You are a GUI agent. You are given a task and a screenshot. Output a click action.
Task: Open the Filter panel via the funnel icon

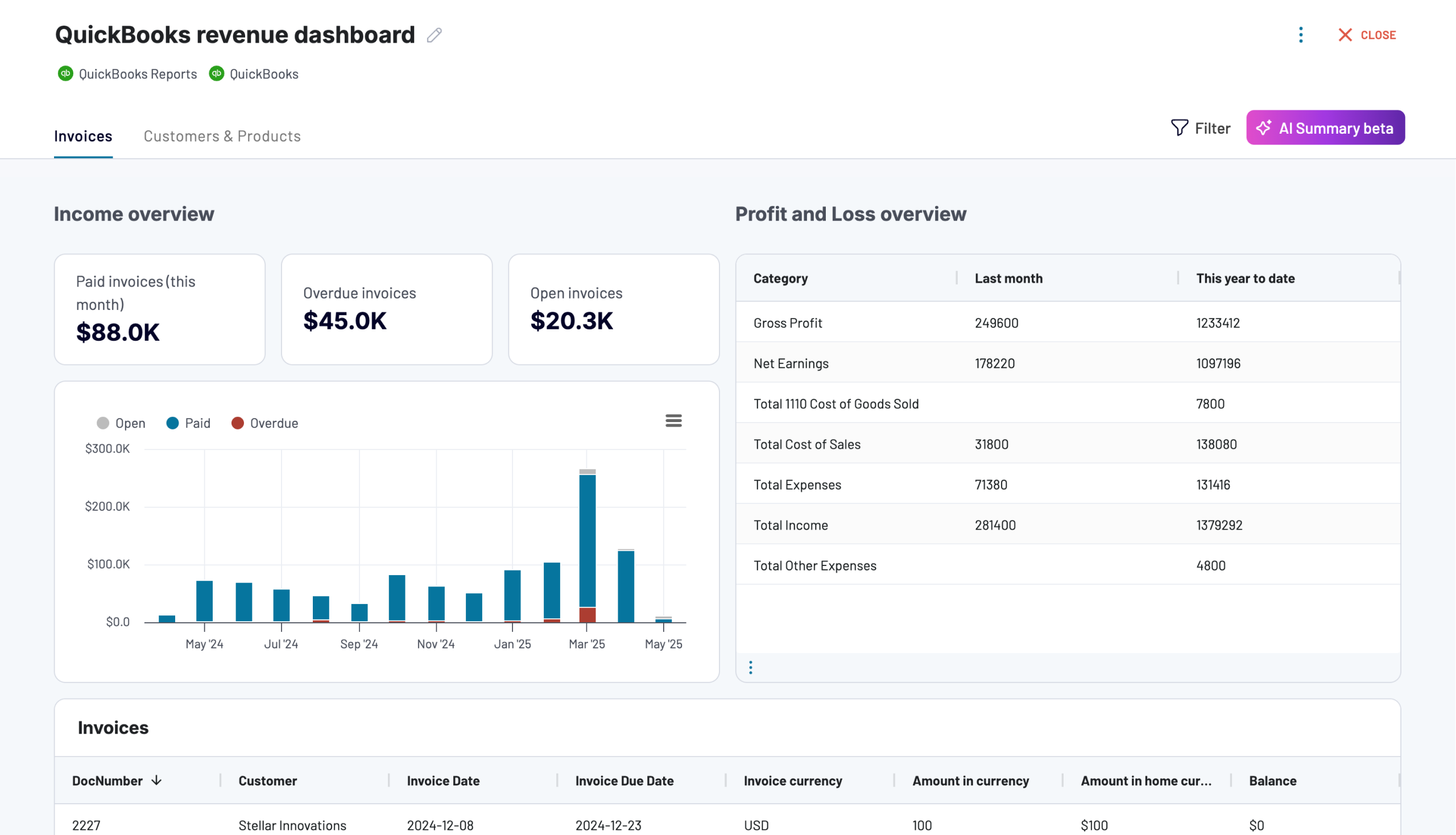coord(1178,128)
